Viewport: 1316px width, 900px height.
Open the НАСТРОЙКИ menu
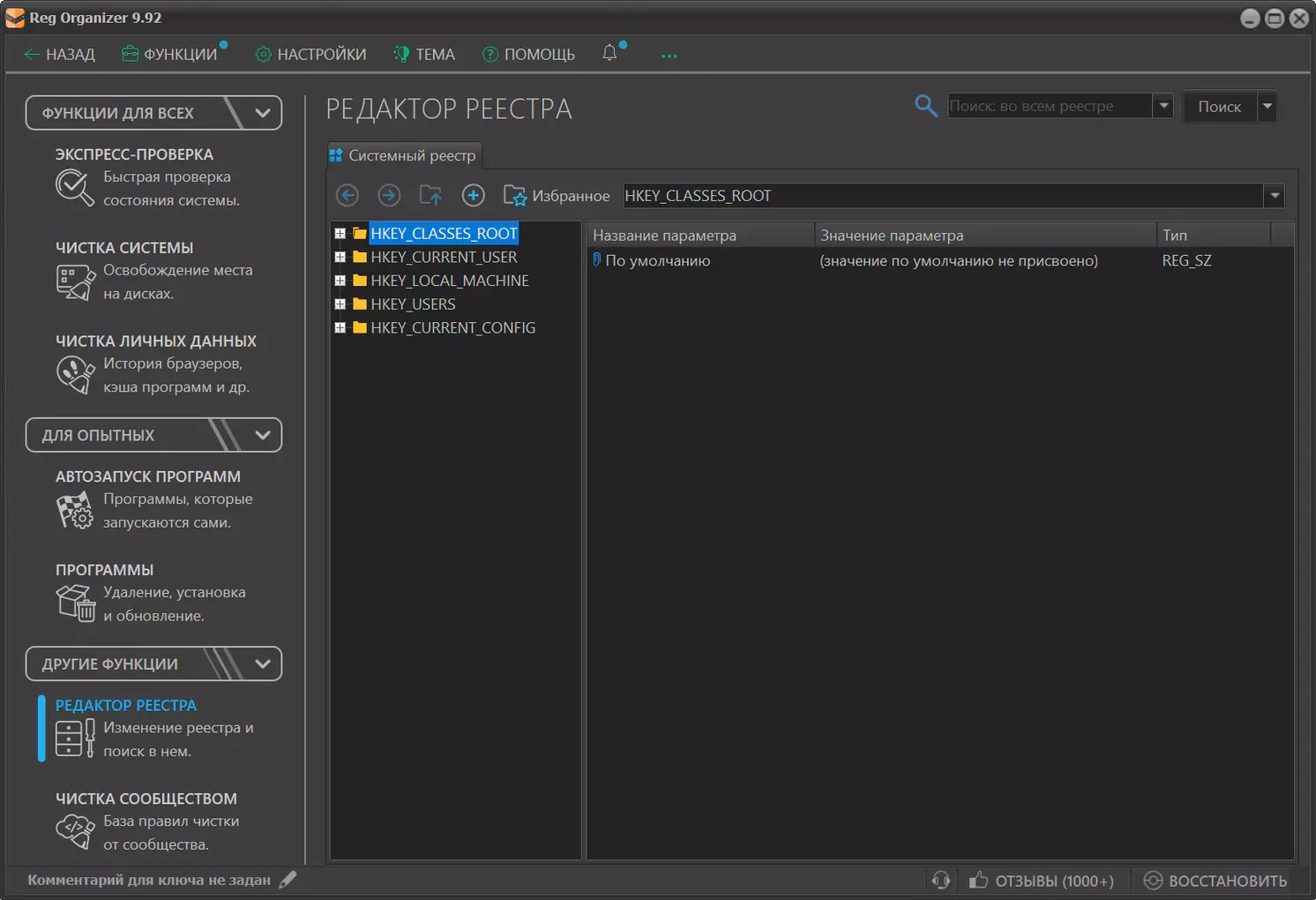pos(311,55)
